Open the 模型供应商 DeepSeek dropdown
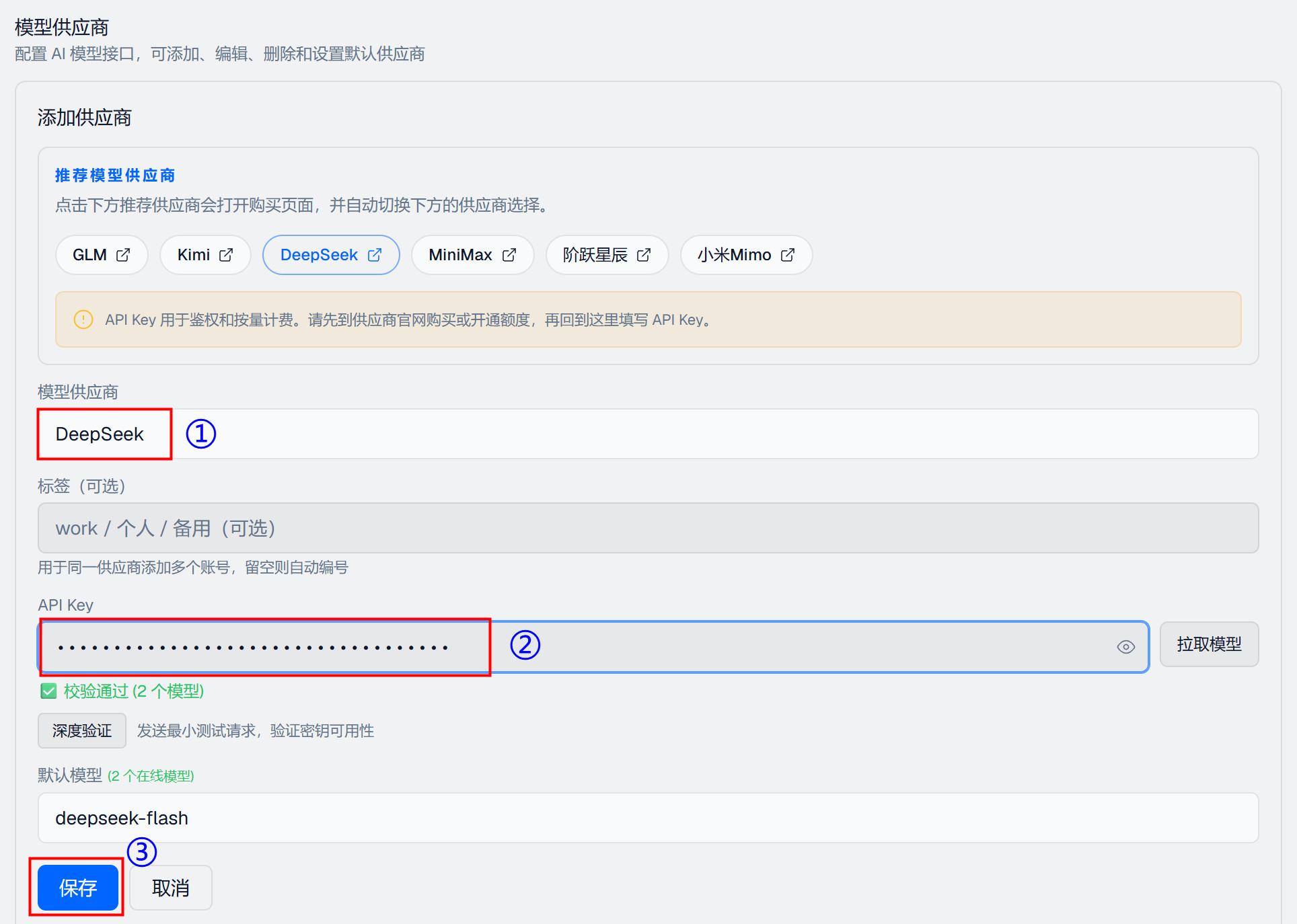 [648, 434]
